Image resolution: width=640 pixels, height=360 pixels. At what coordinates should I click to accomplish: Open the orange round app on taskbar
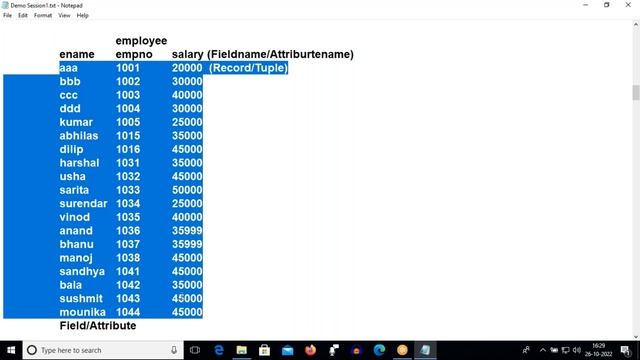coord(402,350)
